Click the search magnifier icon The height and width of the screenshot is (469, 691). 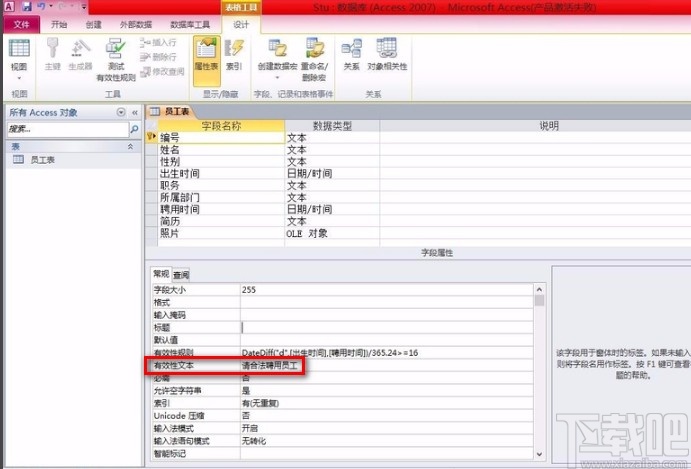134,129
